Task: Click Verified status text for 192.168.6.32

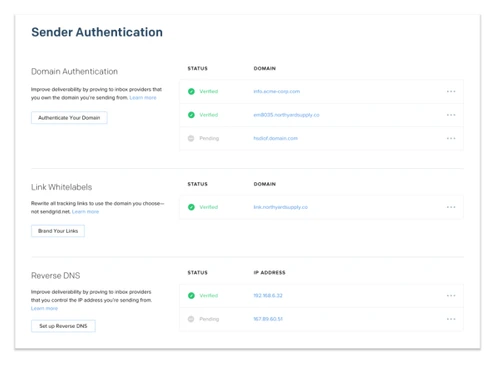Action: click(209, 296)
